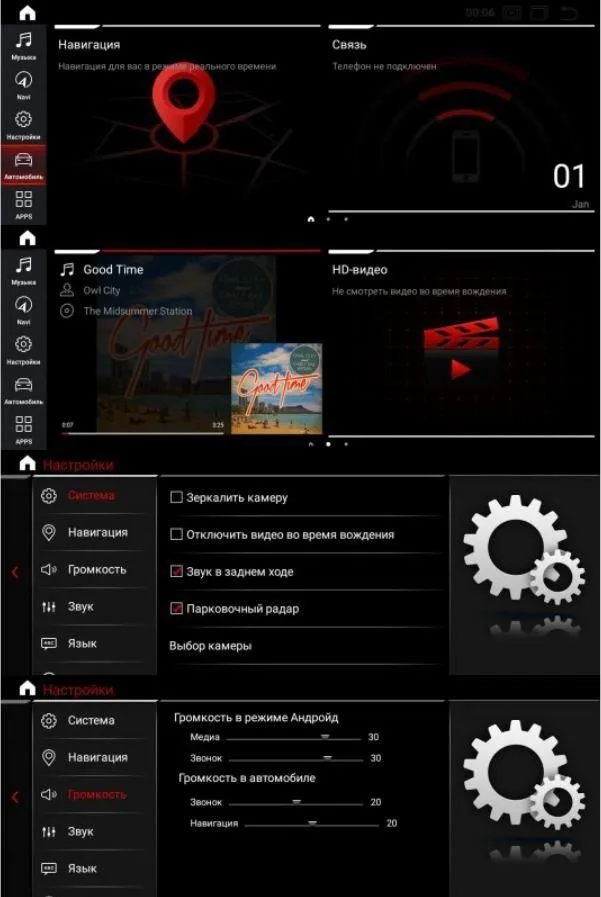The image size is (601, 897).
Task: Open the Good Time track title
Action: [x=113, y=269]
